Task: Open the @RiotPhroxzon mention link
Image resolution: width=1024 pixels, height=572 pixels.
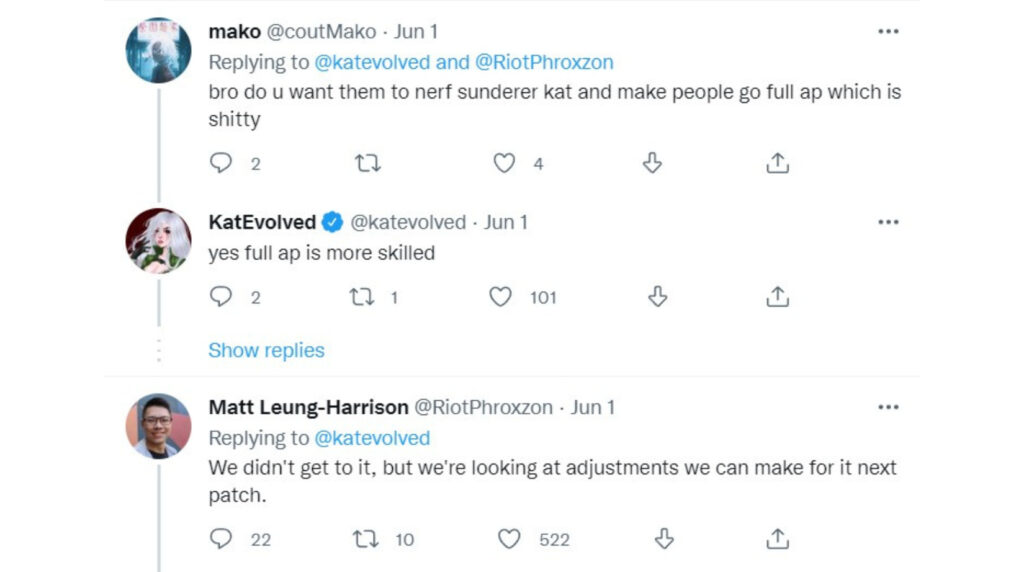Action: pos(544,62)
